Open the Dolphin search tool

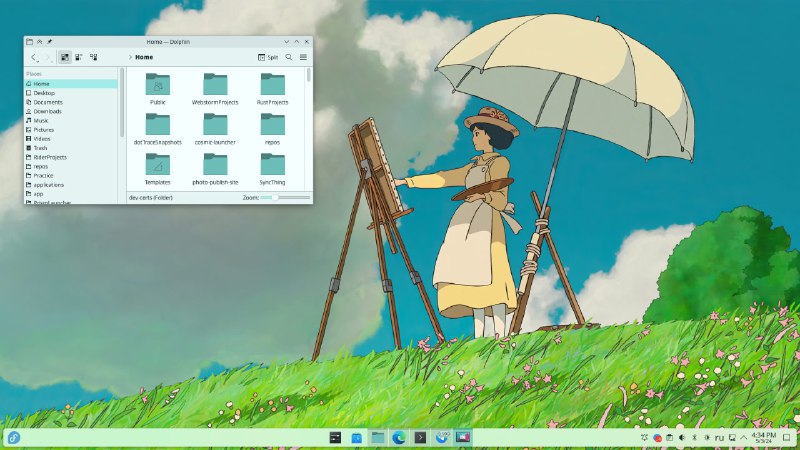pos(289,57)
